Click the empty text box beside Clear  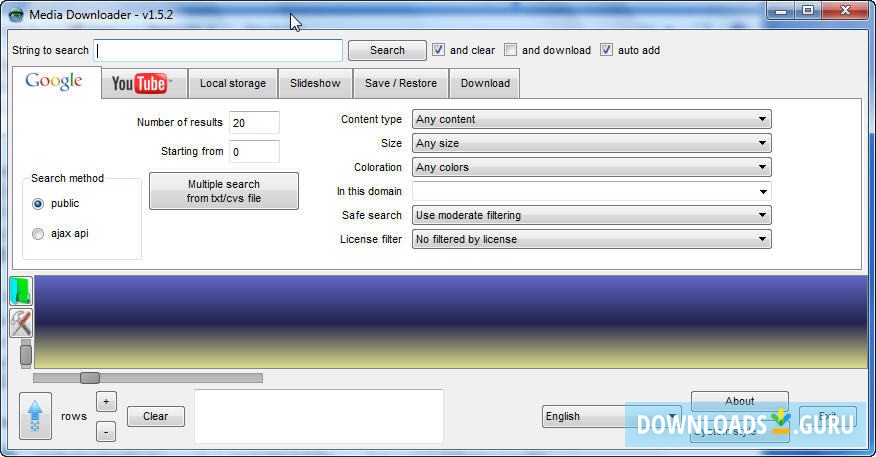tap(319, 416)
